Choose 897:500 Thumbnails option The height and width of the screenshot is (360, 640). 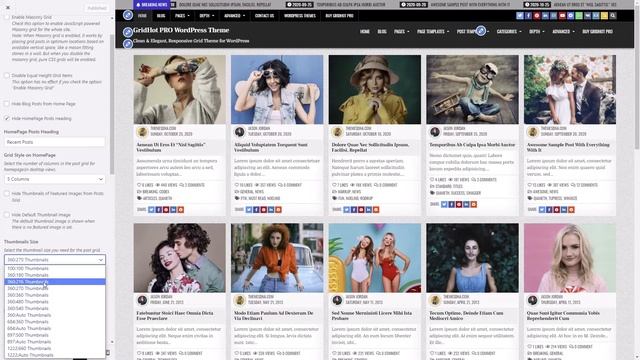tap(55, 335)
